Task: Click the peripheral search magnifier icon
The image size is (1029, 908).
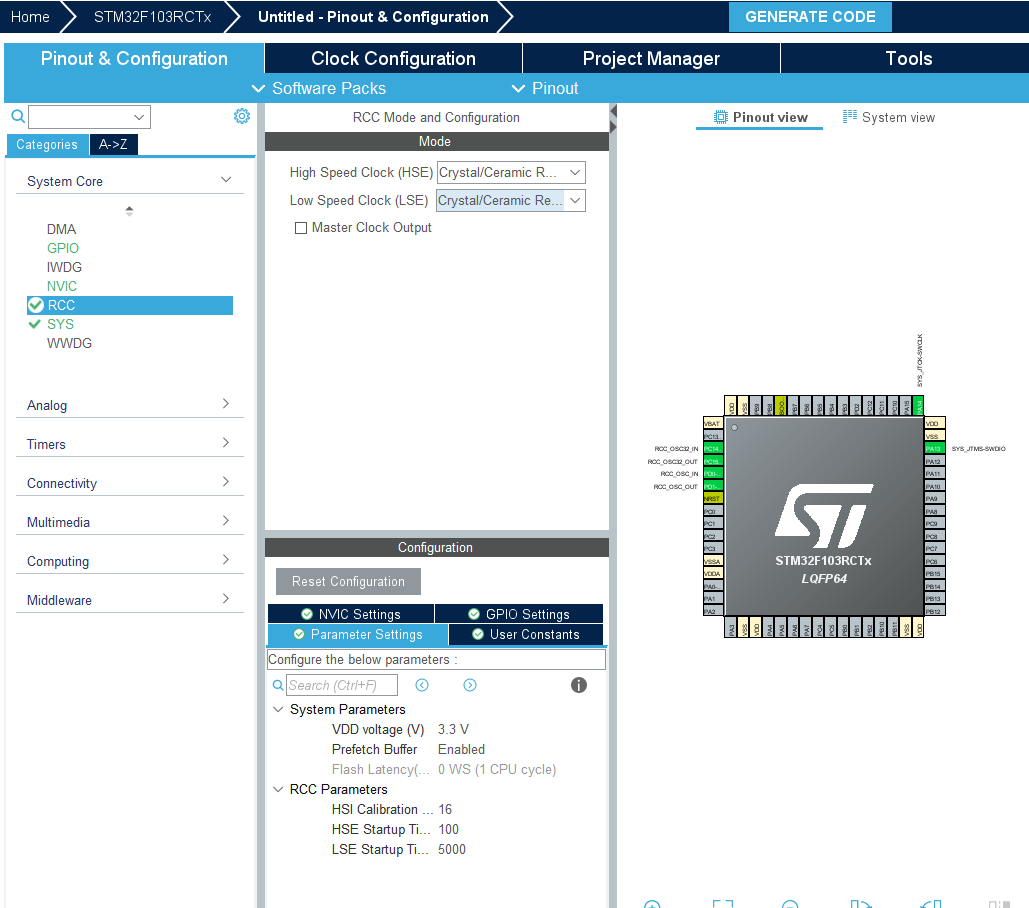Action: 18,117
